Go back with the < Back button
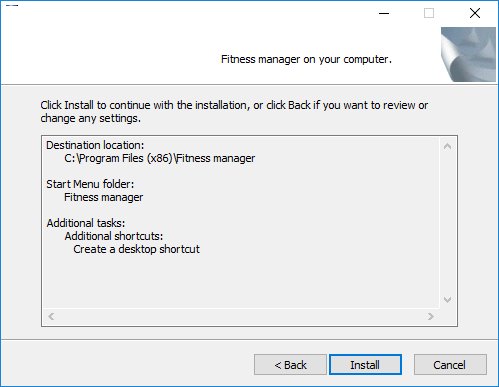The width and height of the screenshot is (499, 387). (x=290, y=365)
